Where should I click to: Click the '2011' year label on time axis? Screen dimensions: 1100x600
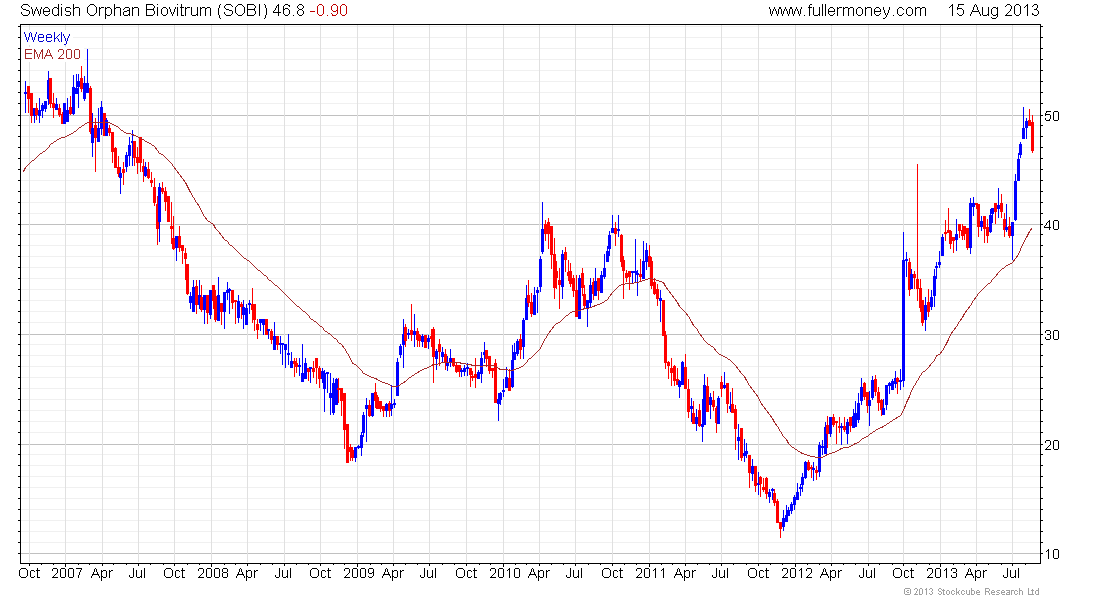click(x=650, y=573)
